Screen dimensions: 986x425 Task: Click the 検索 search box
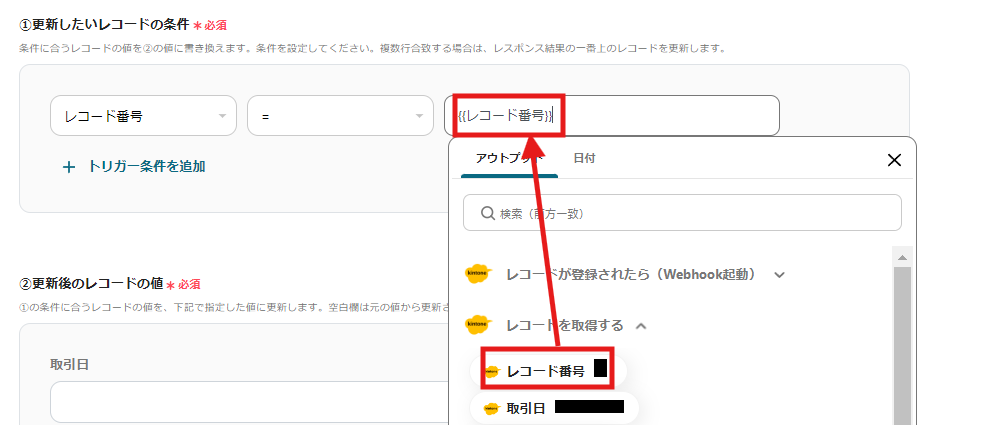click(682, 212)
